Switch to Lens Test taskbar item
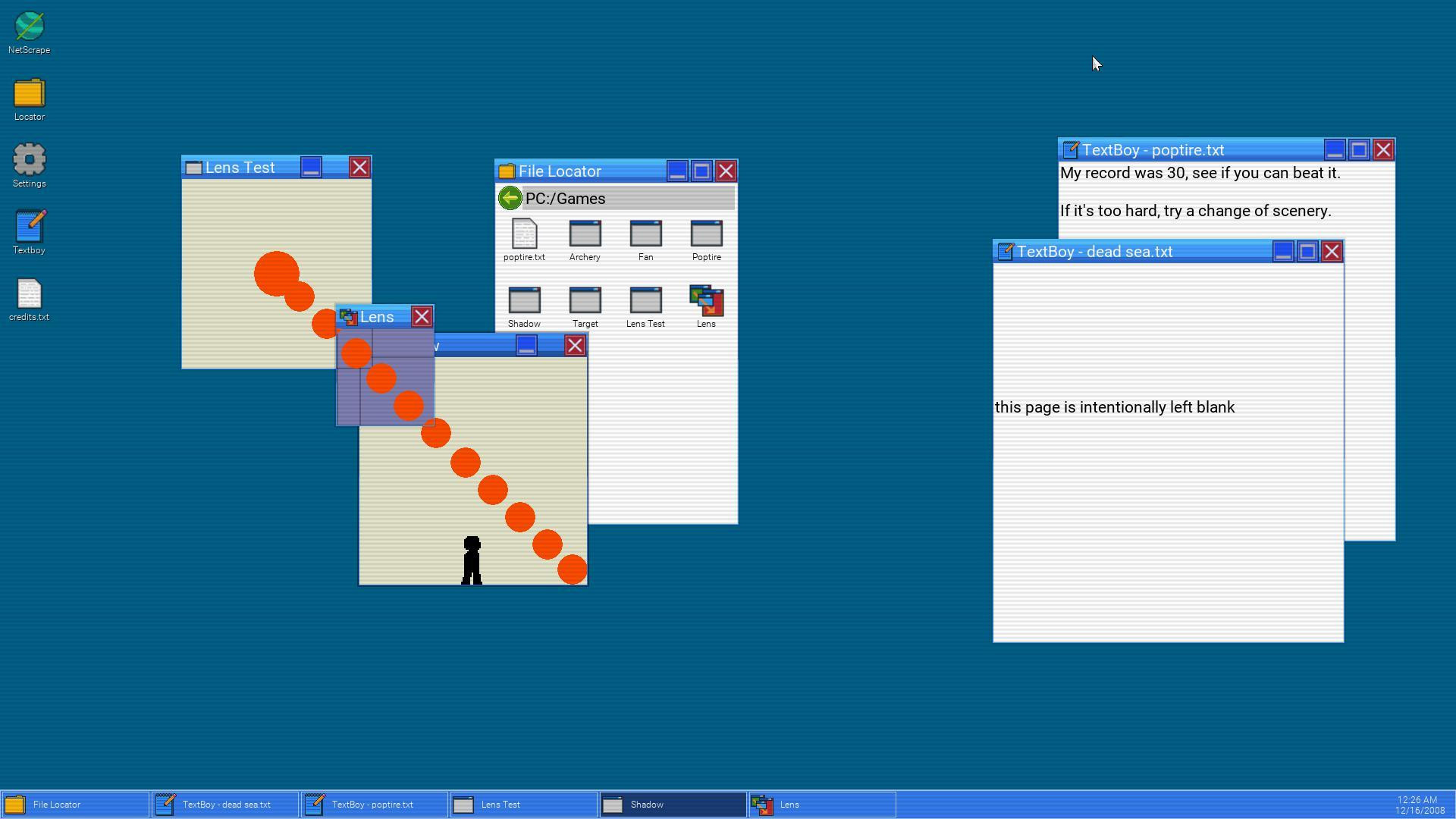Image resolution: width=1456 pixels, height=819 pixels. click(x=523, y=805)
